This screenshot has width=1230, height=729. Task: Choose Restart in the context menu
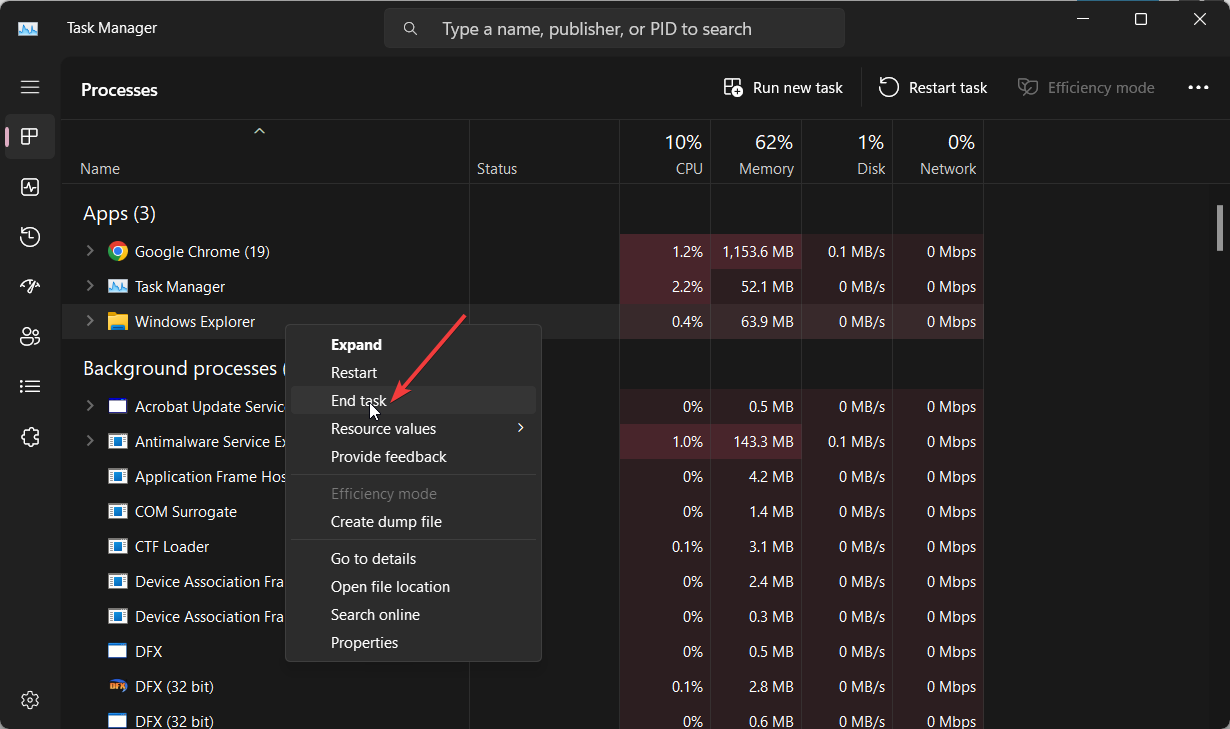tap(413, 373)
